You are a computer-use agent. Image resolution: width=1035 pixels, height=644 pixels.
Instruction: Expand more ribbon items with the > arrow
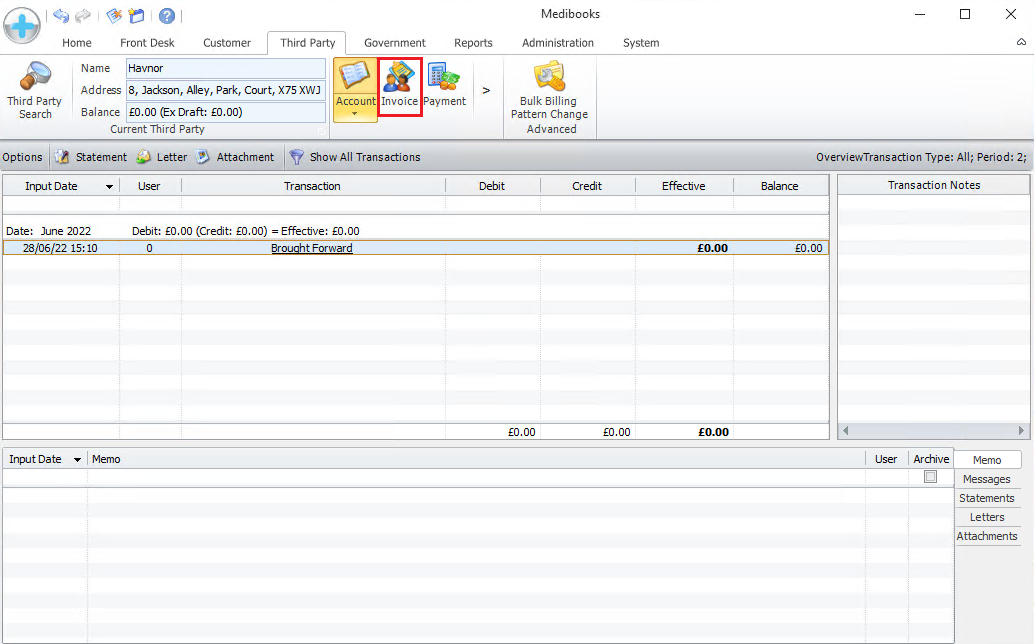point(486,90)
